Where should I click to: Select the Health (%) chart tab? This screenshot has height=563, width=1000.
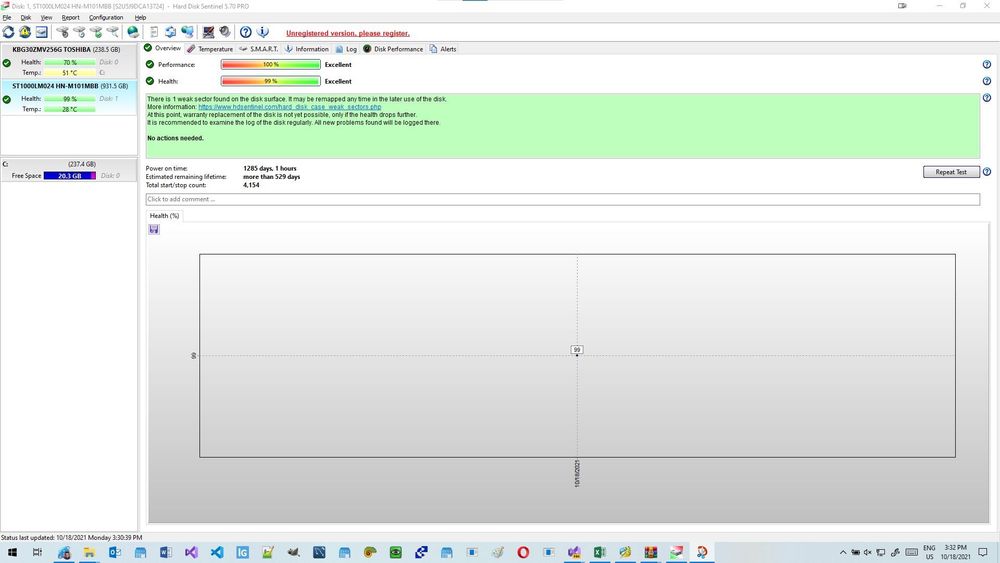pyautogui.click(x=164, y=216)
